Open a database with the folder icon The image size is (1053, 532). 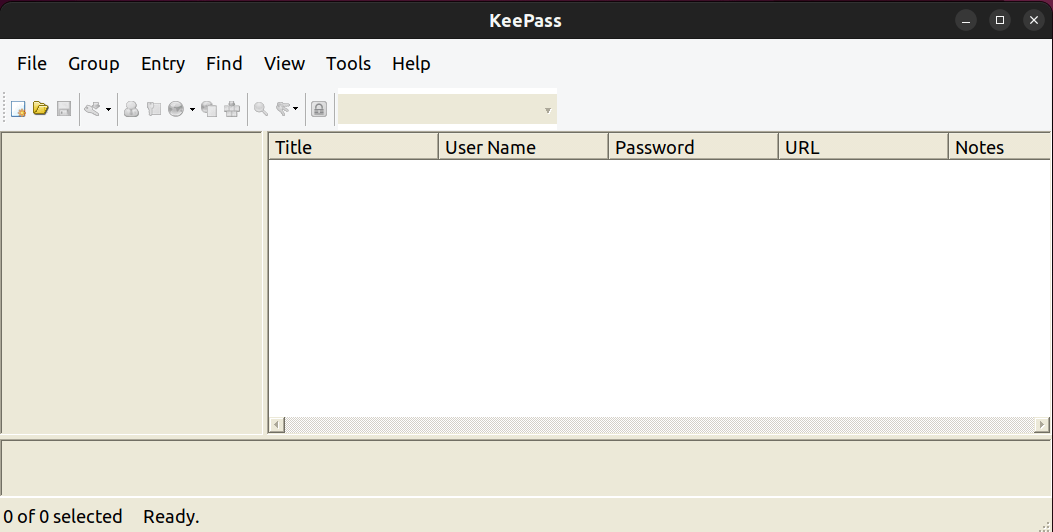pyautogui.click(x=41, y=109)
